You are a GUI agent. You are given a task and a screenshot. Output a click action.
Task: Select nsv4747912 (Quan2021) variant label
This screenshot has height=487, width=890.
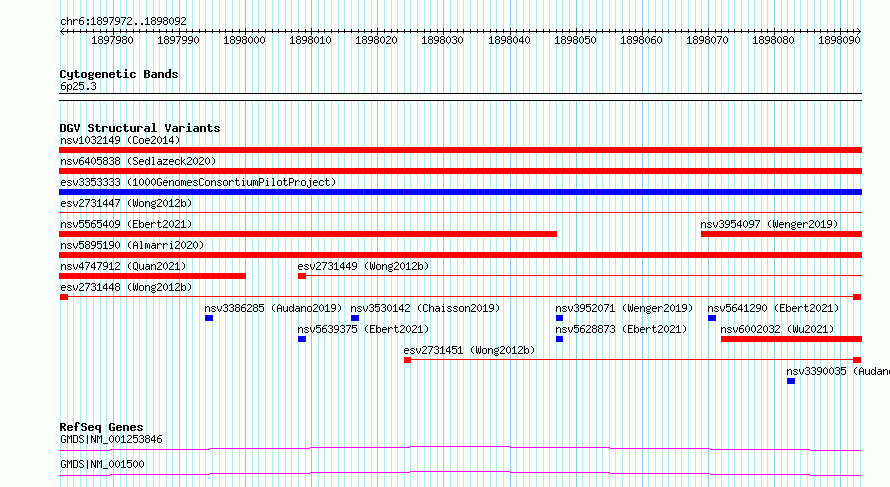pyautogui.click(x=123, y=266)
